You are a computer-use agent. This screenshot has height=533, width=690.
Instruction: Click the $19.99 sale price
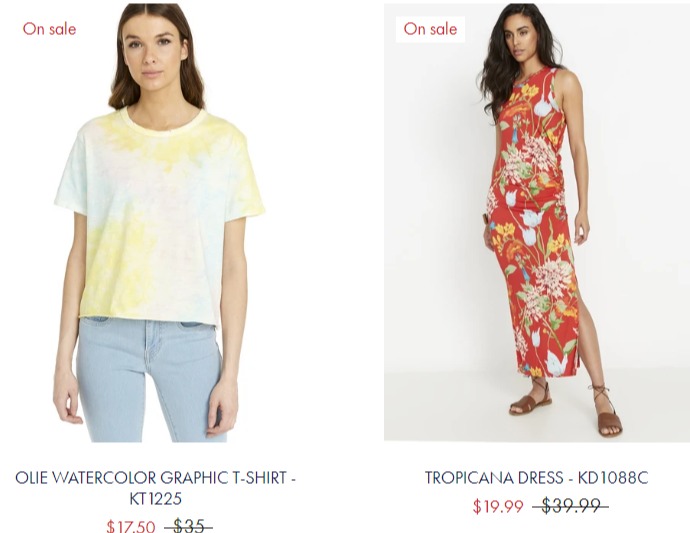(x=498, y=506)
